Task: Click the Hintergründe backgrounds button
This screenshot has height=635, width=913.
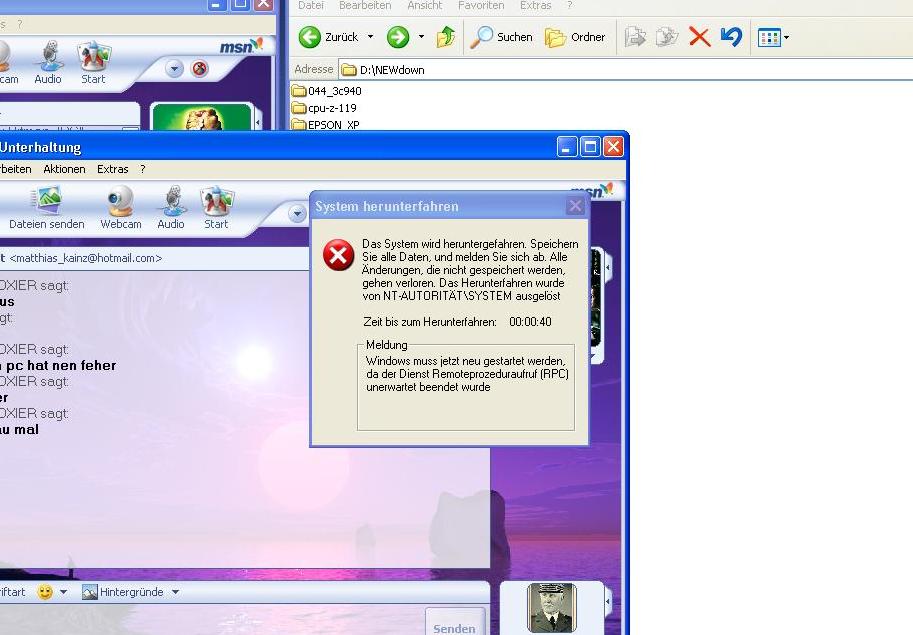Action: click(x=123, y=592)
